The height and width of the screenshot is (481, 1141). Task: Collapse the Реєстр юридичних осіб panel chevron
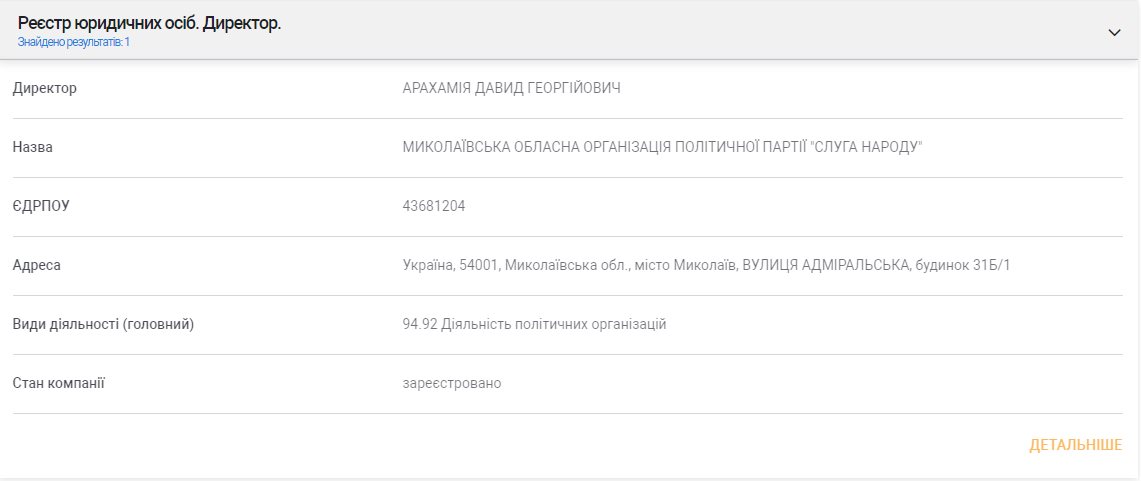pos(1114,32)
